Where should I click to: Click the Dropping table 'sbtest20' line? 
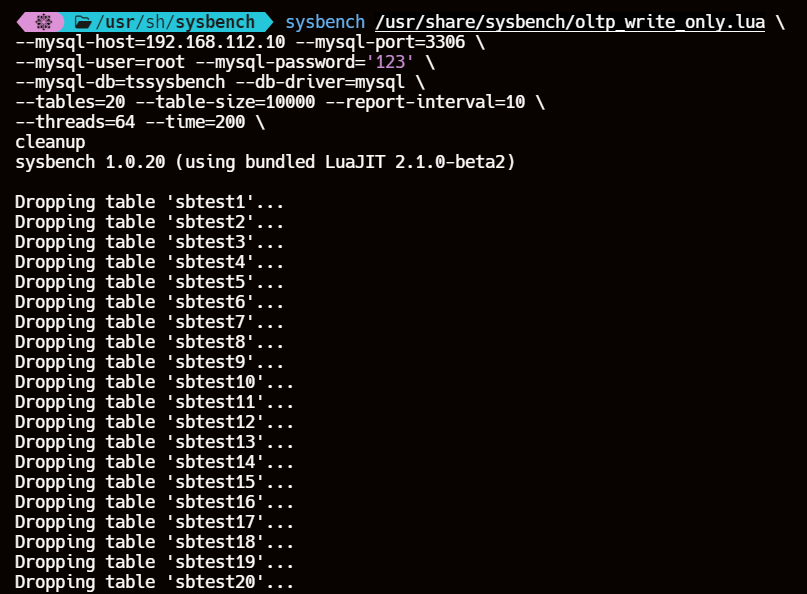click(x=154, y=582)
